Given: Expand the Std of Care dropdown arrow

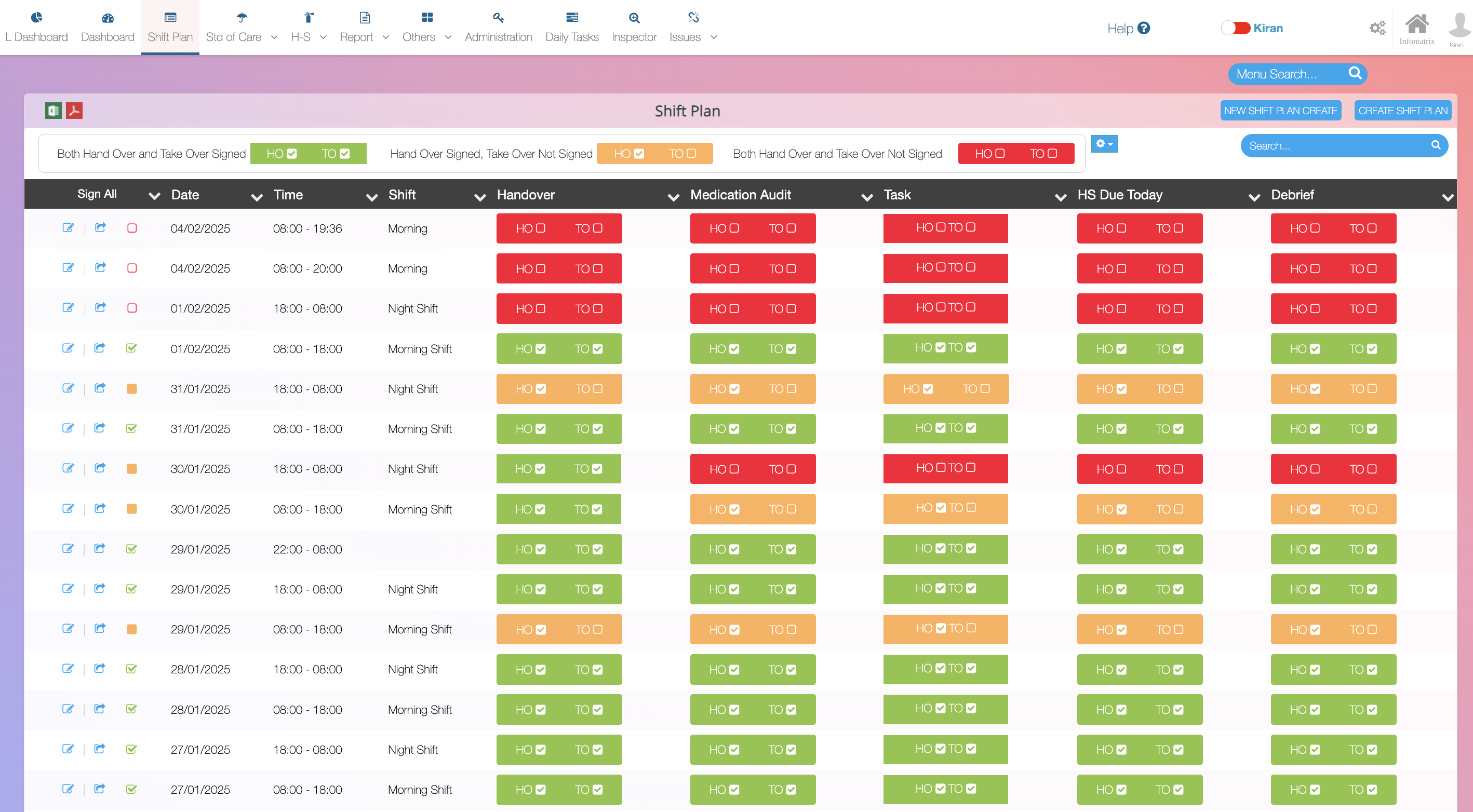Looking at the screenshot, I should coord(274,37).
